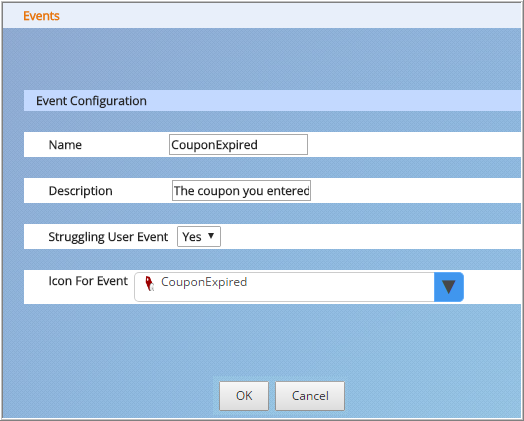Select the CouponExpired text in icon selector
Image resolution: width=524 pixels, height=421 pixels.
click(204, 282)
